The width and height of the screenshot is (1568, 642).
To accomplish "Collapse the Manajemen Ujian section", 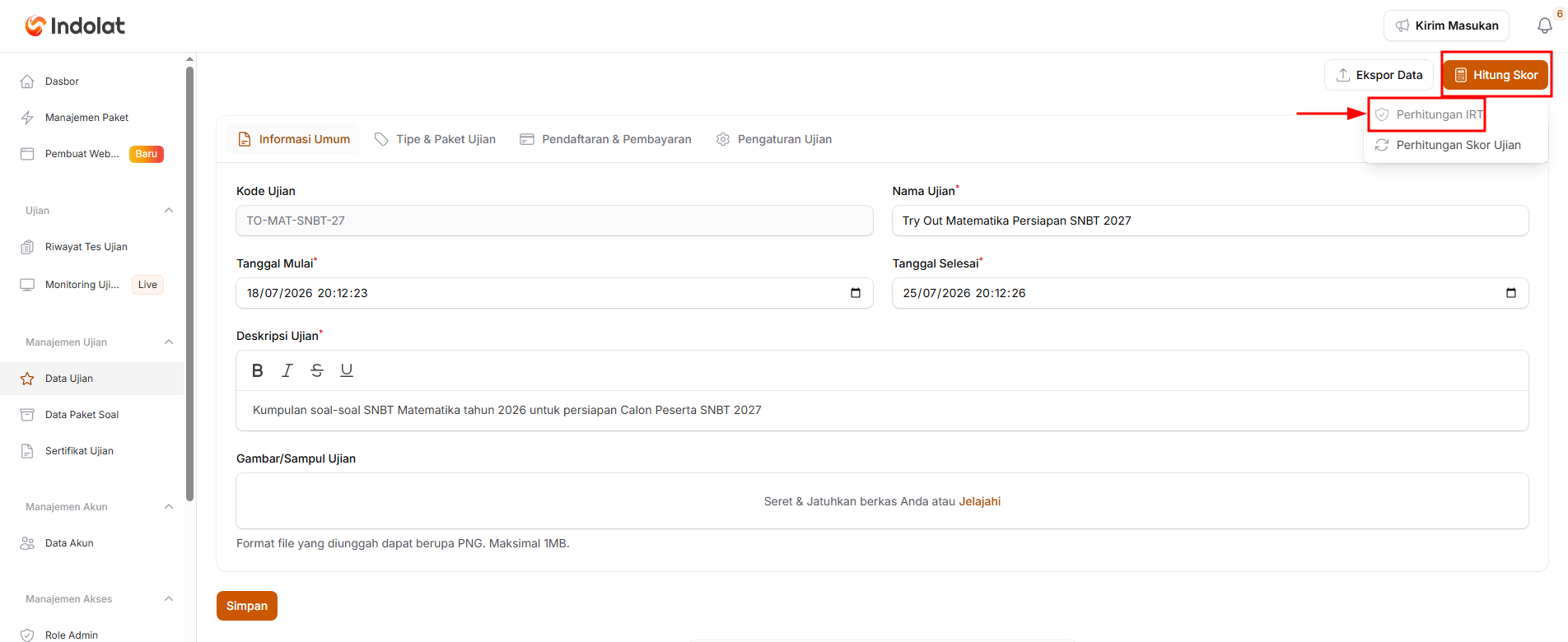I will click(169, 342).
